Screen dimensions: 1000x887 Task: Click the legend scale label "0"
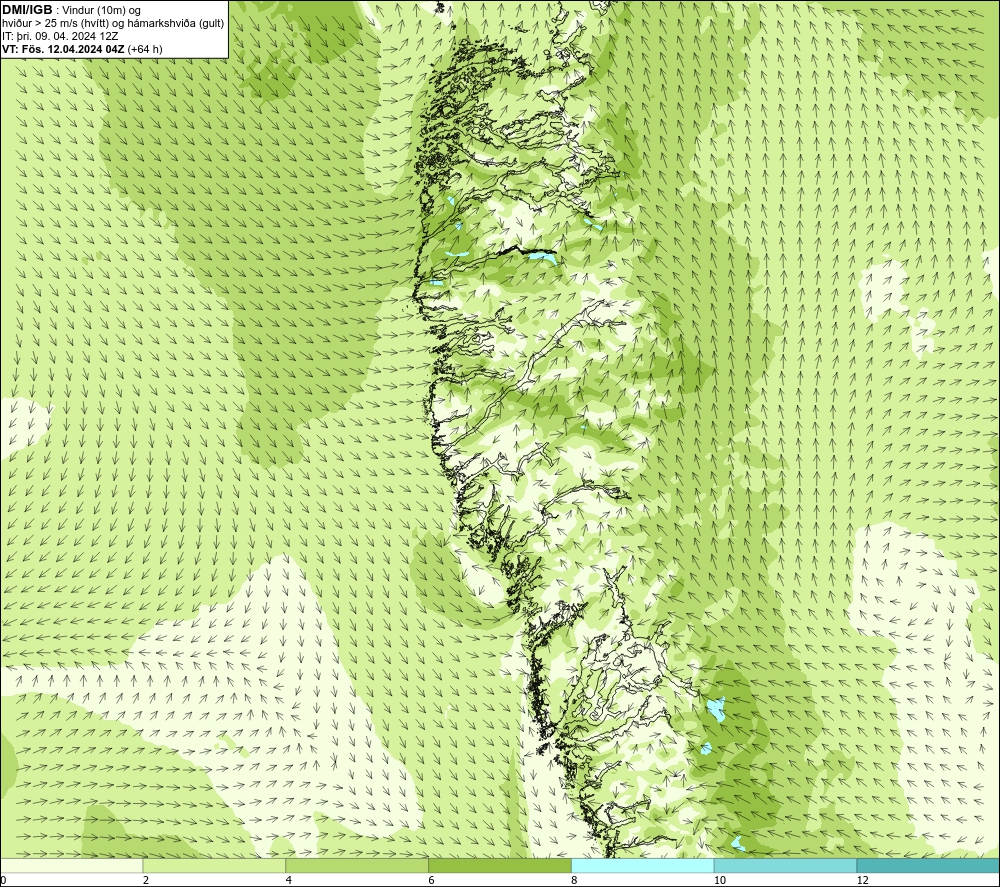click(4, 880)
